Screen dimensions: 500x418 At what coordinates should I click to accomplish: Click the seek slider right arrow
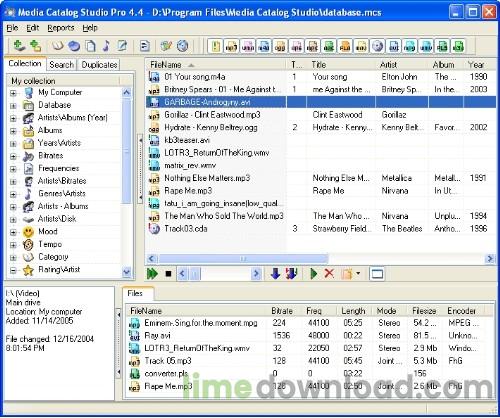pyautogui.click(x=256, y=274)
